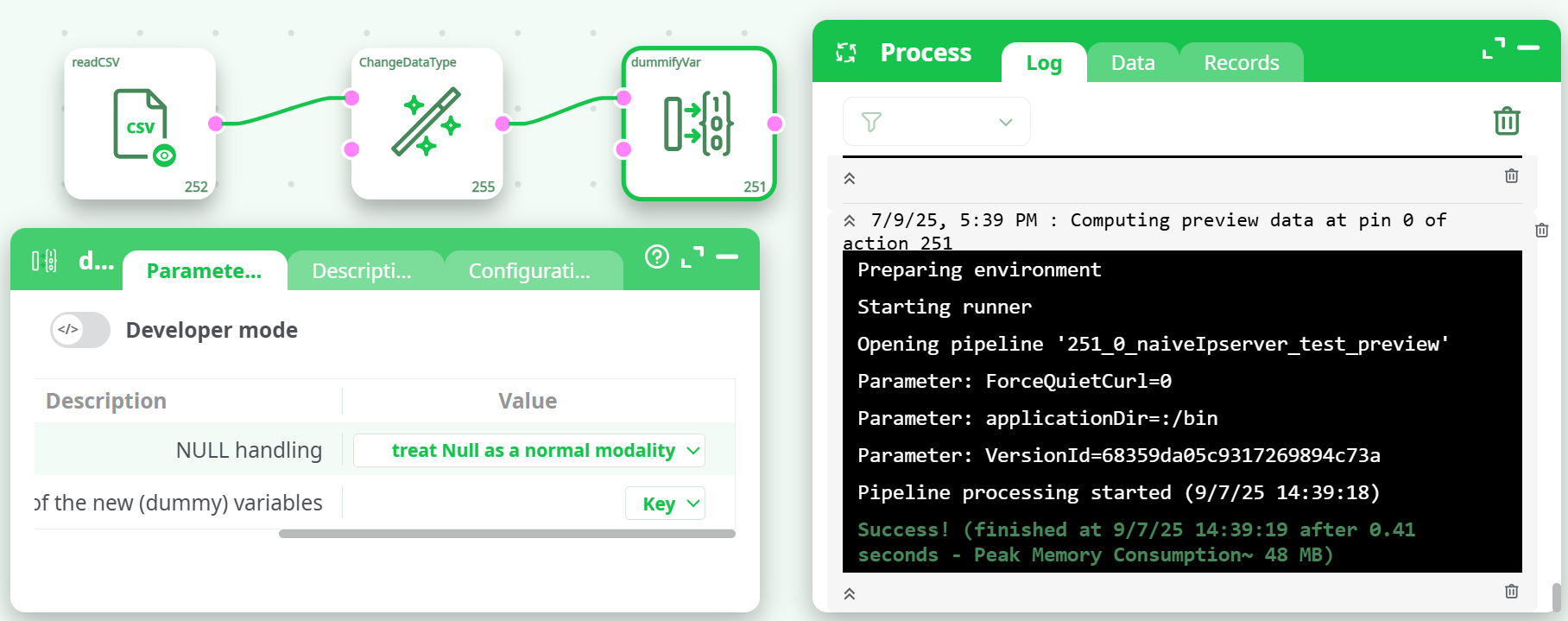The height and width of the screenshot is (621, 1568).
Task: Toggle Developer mode switch
Action: 79,330
